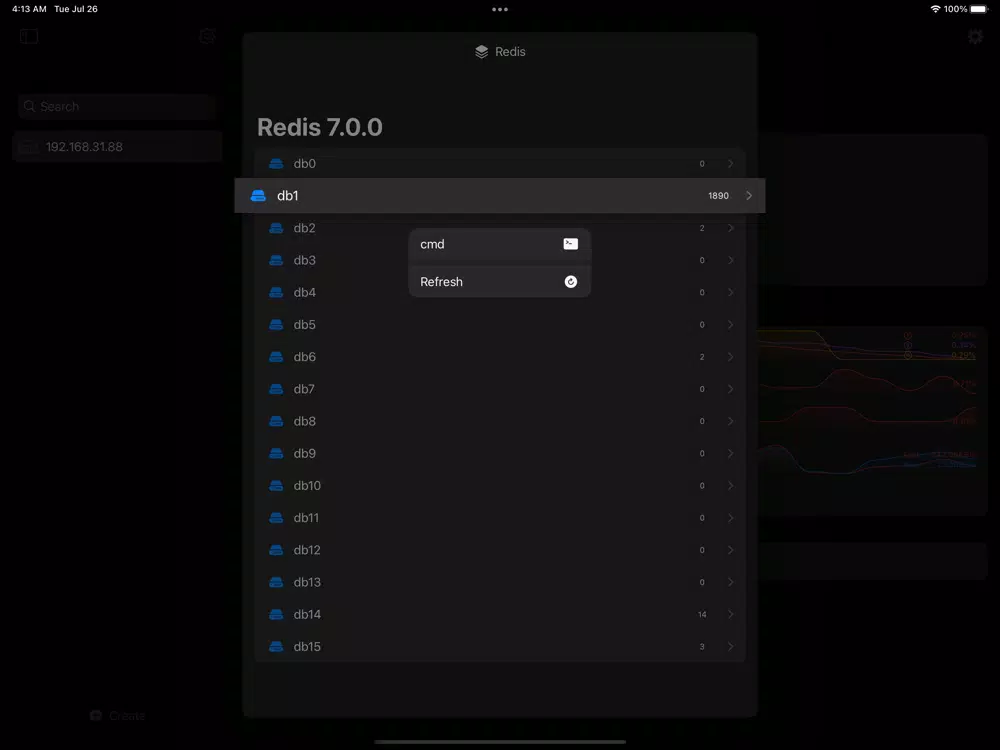This screenshot has height=750, width=1000.
Task: Select the 192.168.31.88 connection
Action: 117,147
